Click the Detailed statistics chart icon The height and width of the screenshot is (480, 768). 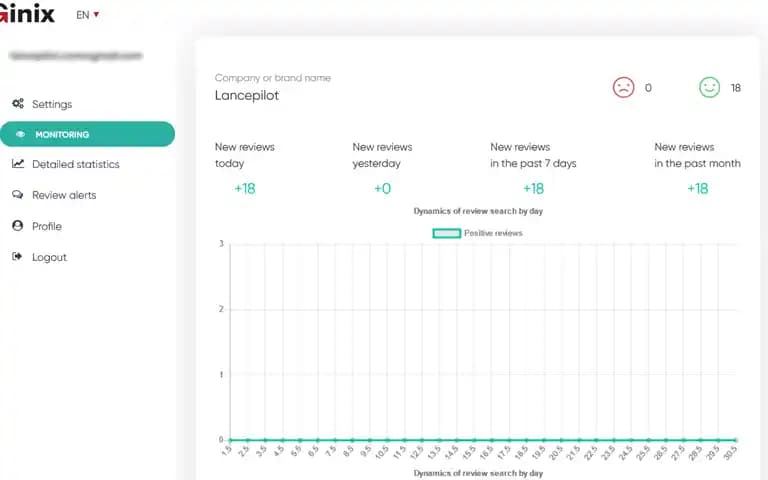(x=18, y=164)
